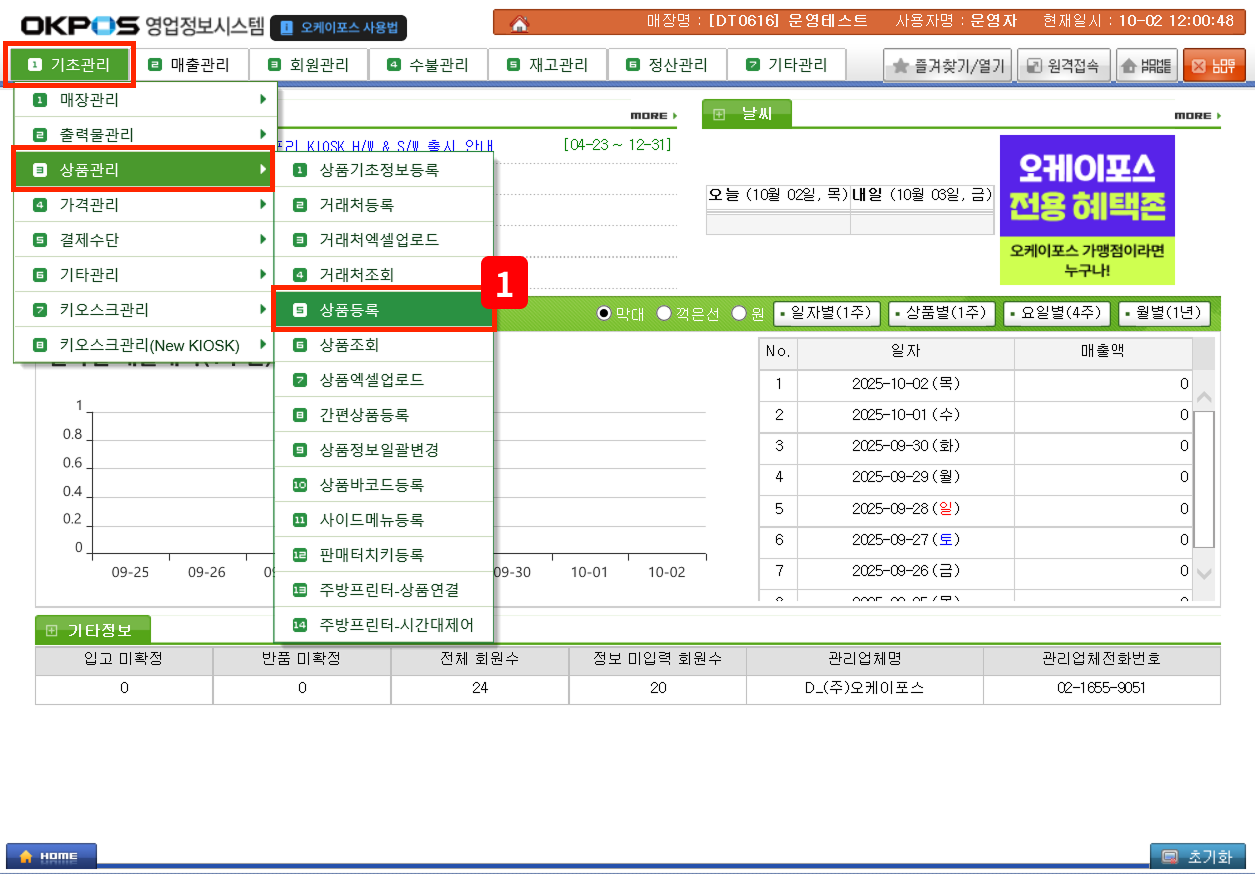
Task: Select the 막대 chart radio button
Action: 603,314
